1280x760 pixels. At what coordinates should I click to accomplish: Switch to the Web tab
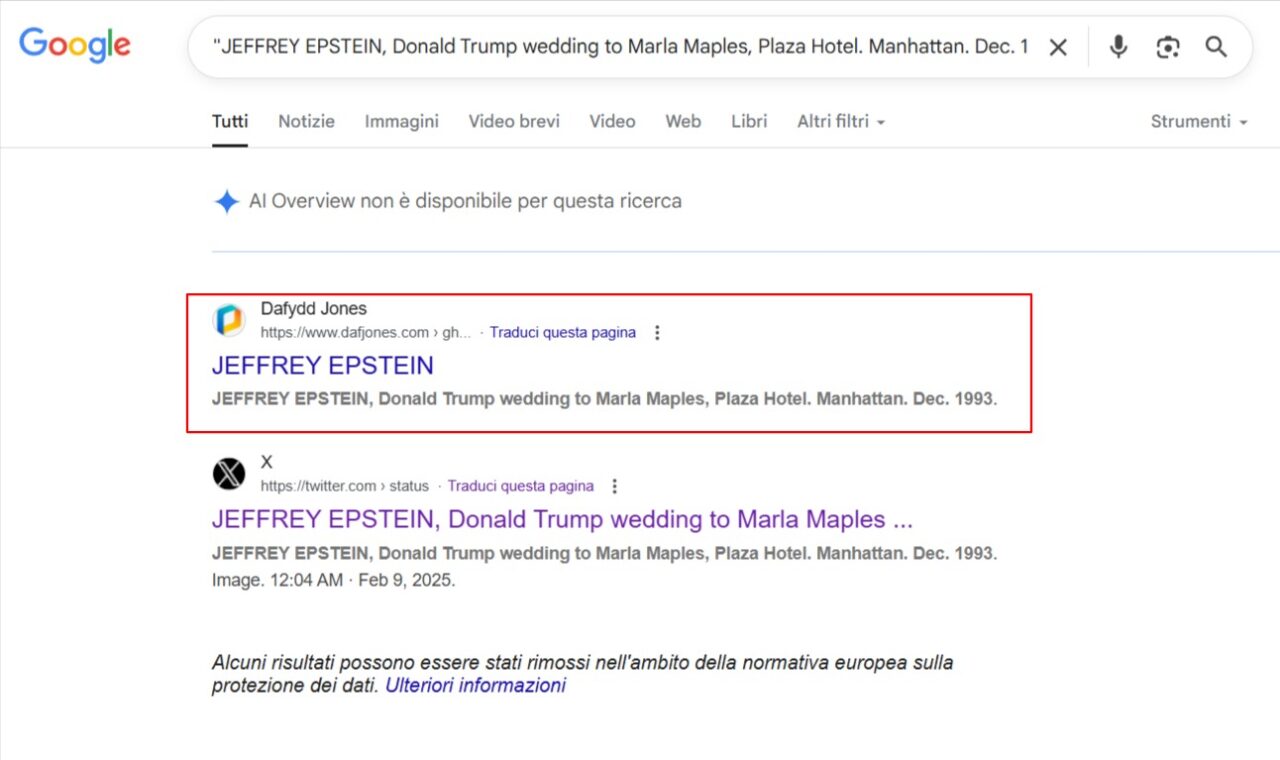point(683,121)
